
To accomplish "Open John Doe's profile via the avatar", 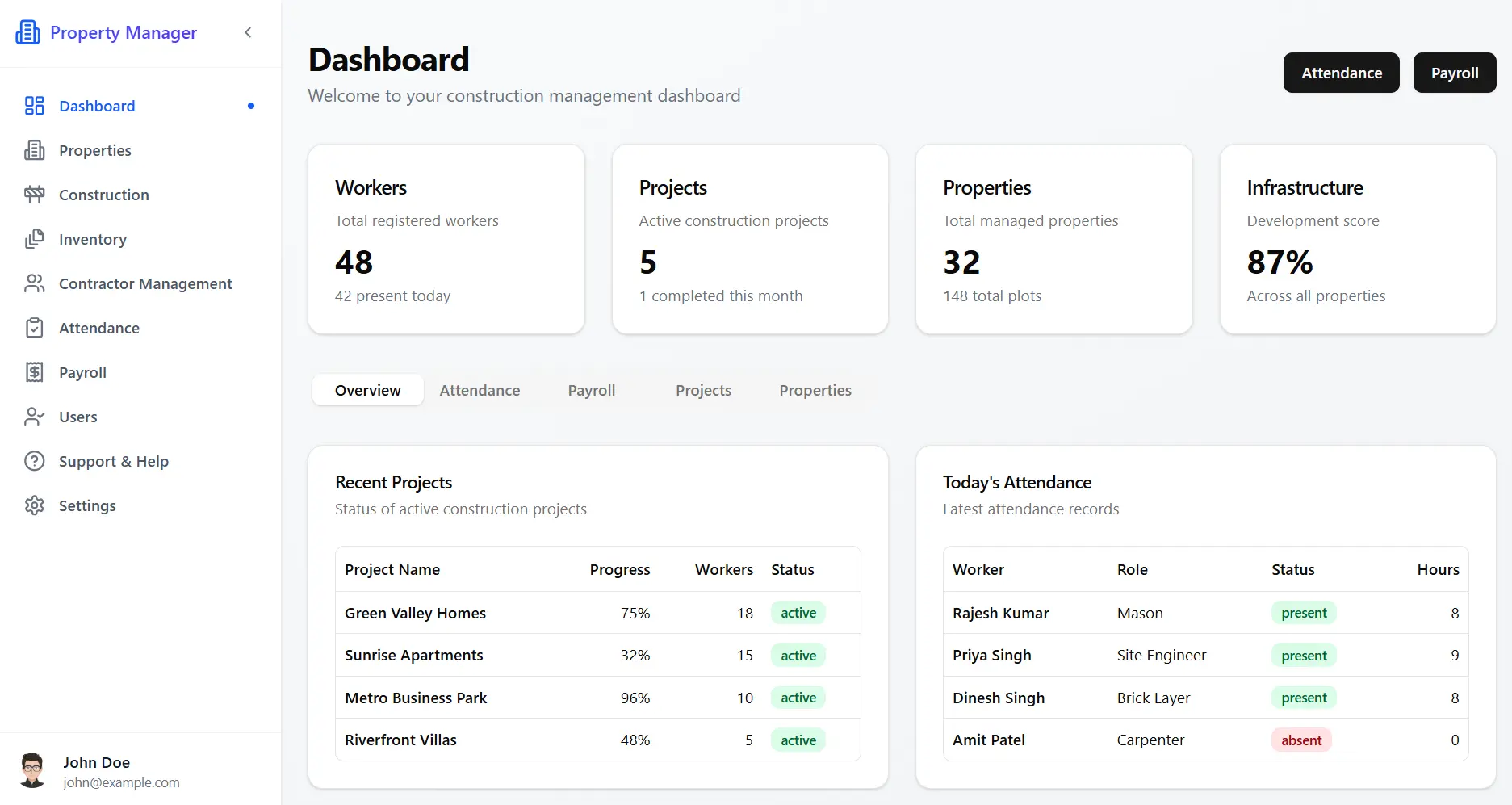I will tap(32, 769).
